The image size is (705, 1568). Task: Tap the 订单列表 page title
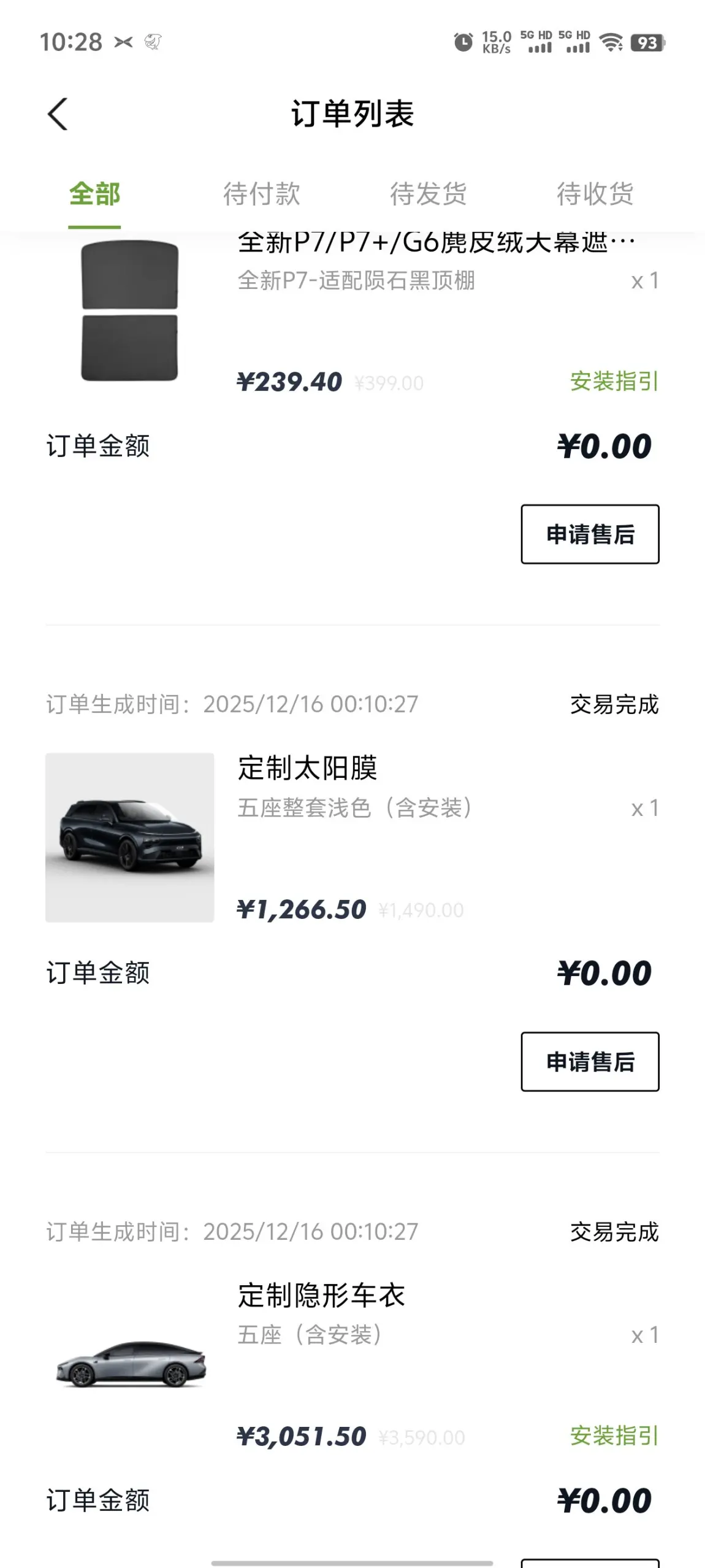click(352, 114)
